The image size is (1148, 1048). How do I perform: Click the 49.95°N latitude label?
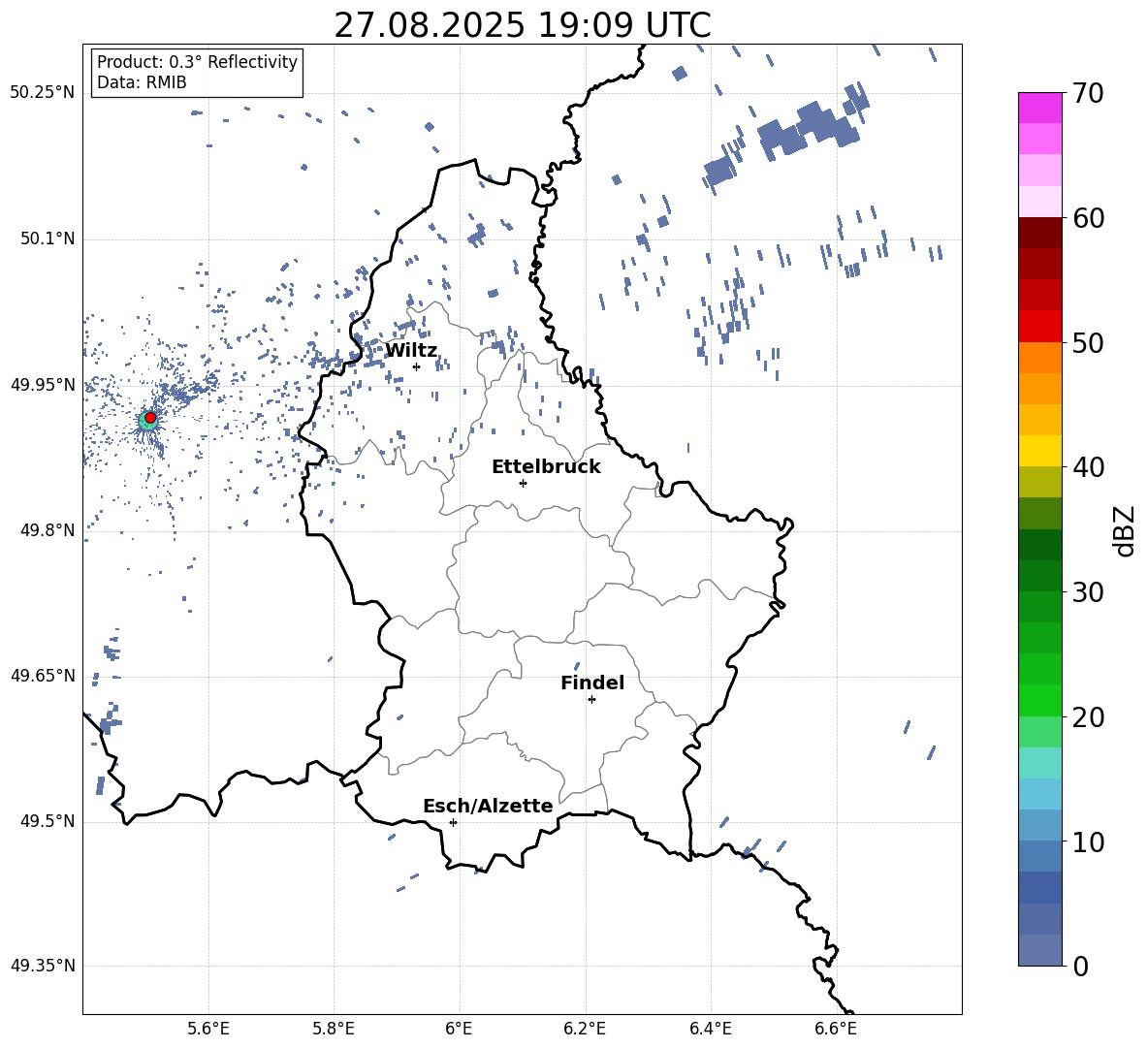pos(43,384)
